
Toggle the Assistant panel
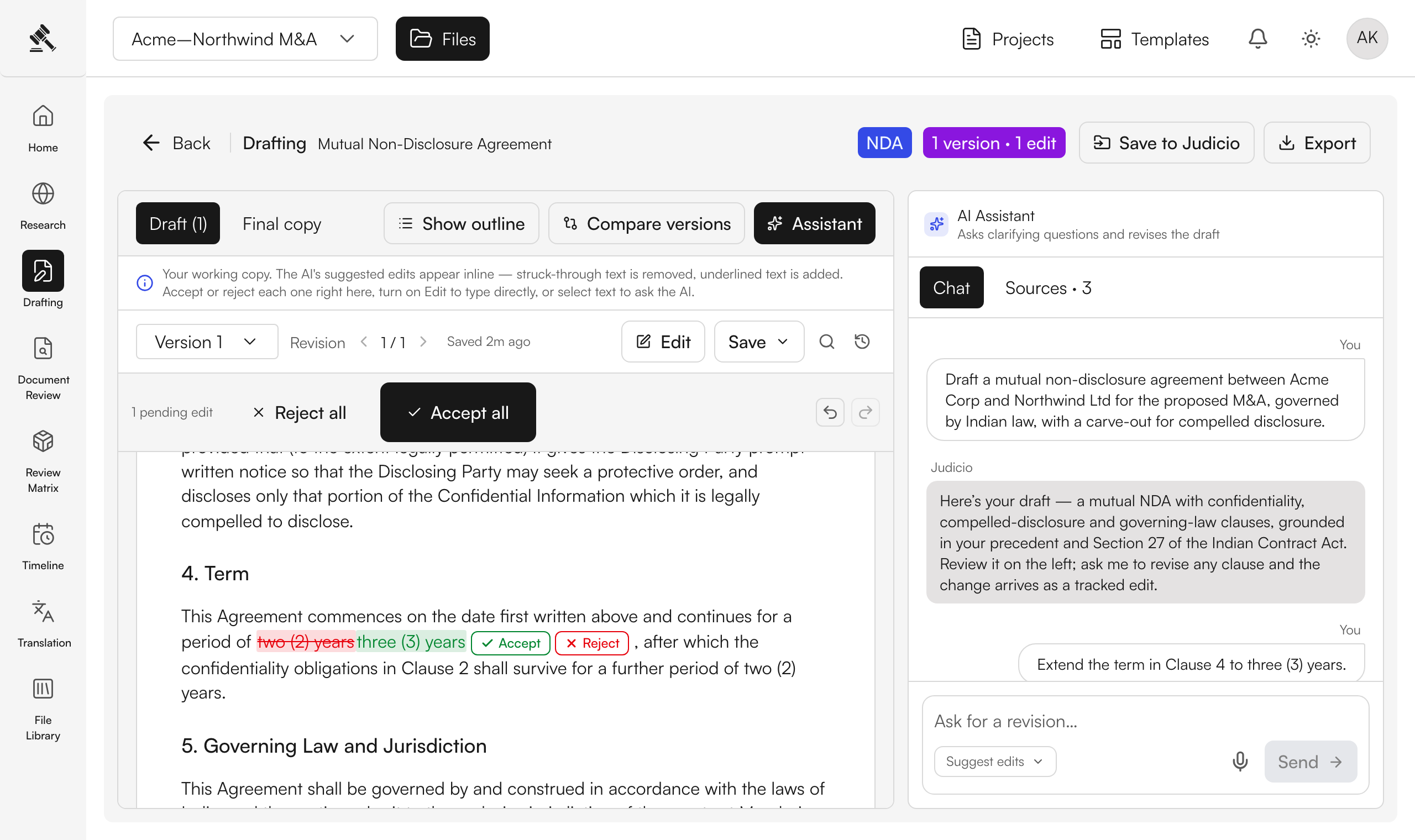[815, 224]
